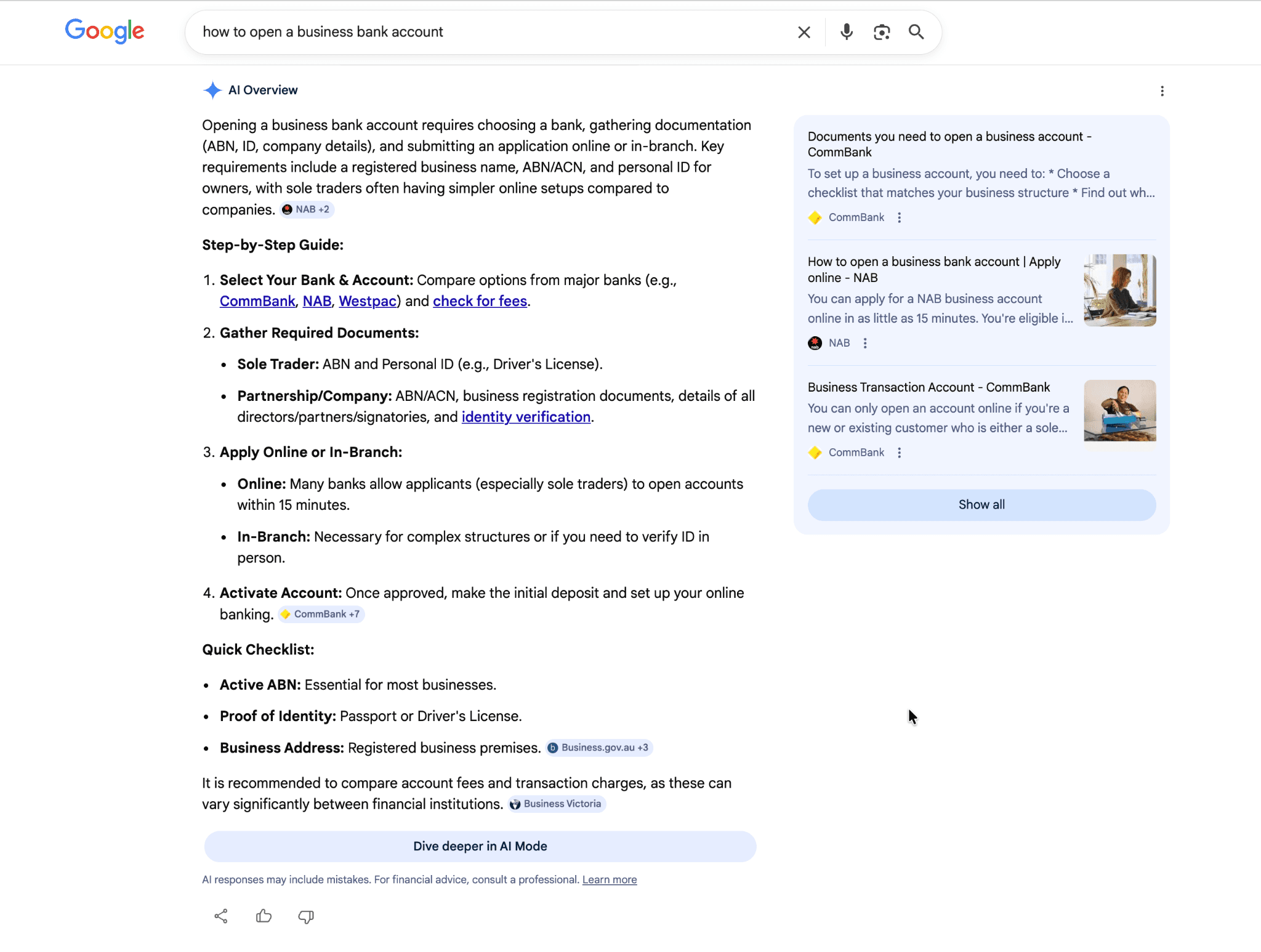Open the NAB business account article thumbnail
The image size is (1261, 952).
[1119, 289]
